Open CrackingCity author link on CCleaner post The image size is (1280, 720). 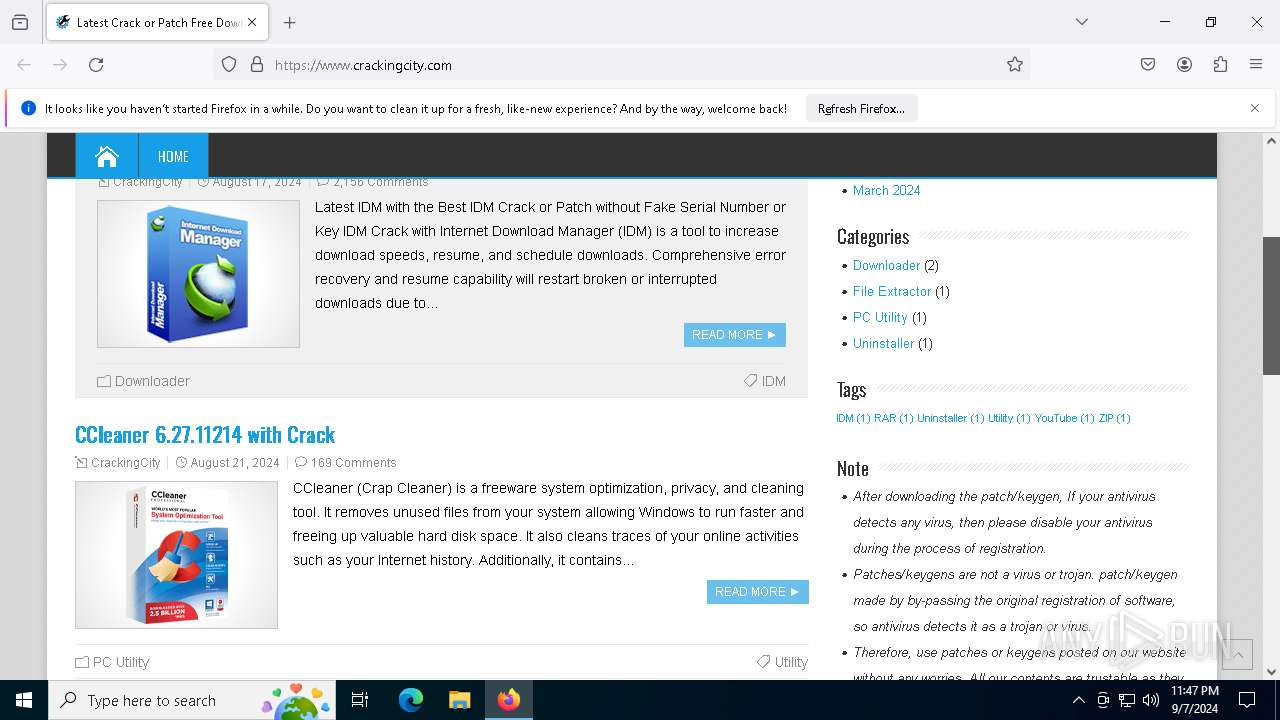(125, 463)
